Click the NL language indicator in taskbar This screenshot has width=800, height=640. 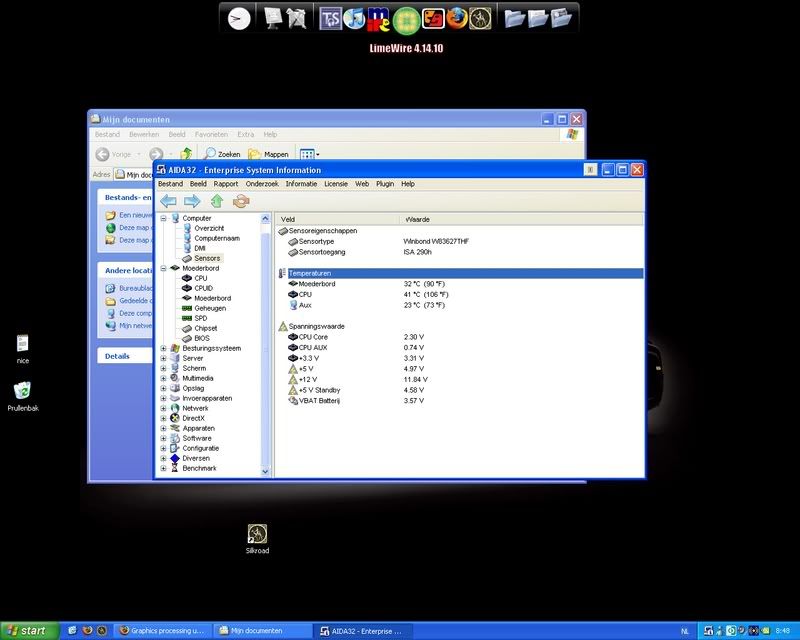685,631
